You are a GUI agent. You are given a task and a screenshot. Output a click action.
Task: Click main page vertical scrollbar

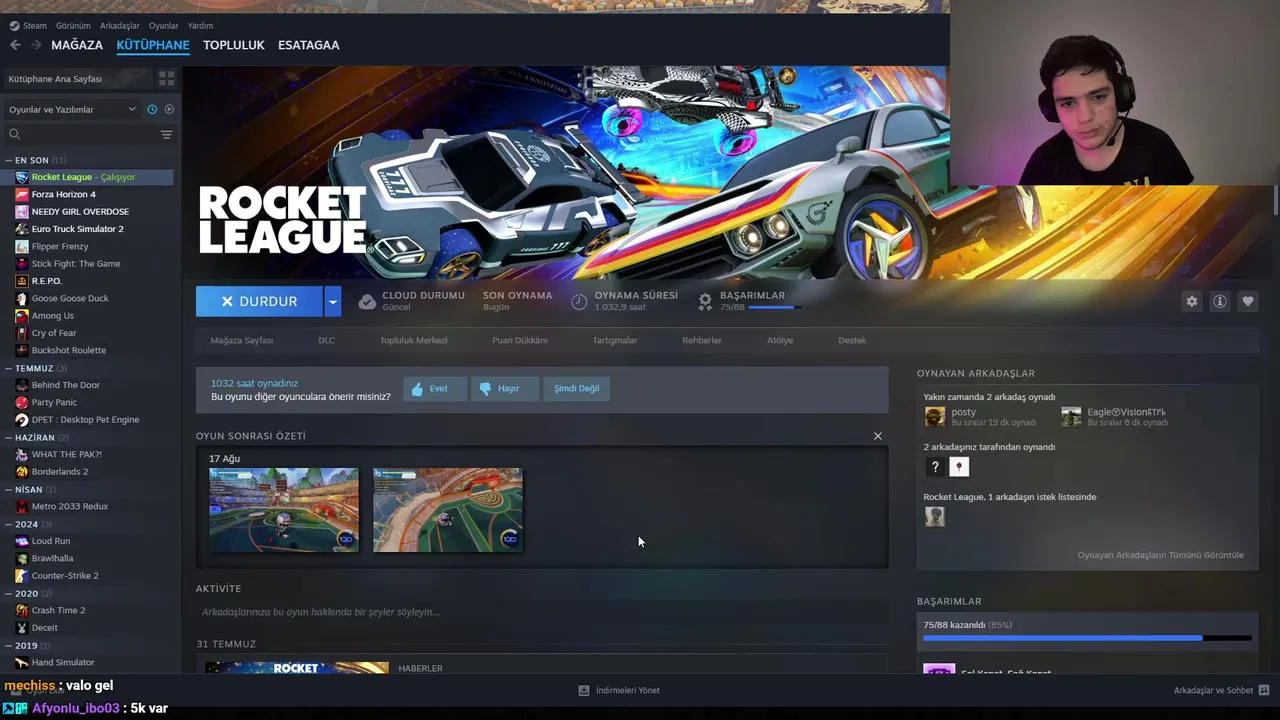[x=1276, y=200]
